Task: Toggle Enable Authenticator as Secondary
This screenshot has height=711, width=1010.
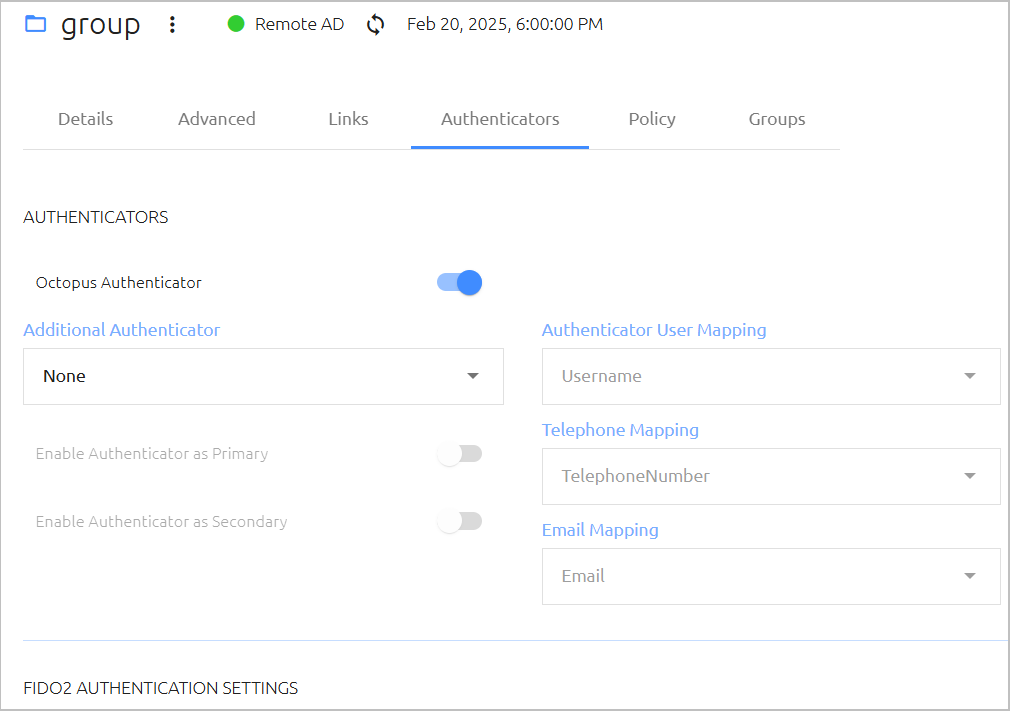Action: pyautogui.click(x=459, y=521)
